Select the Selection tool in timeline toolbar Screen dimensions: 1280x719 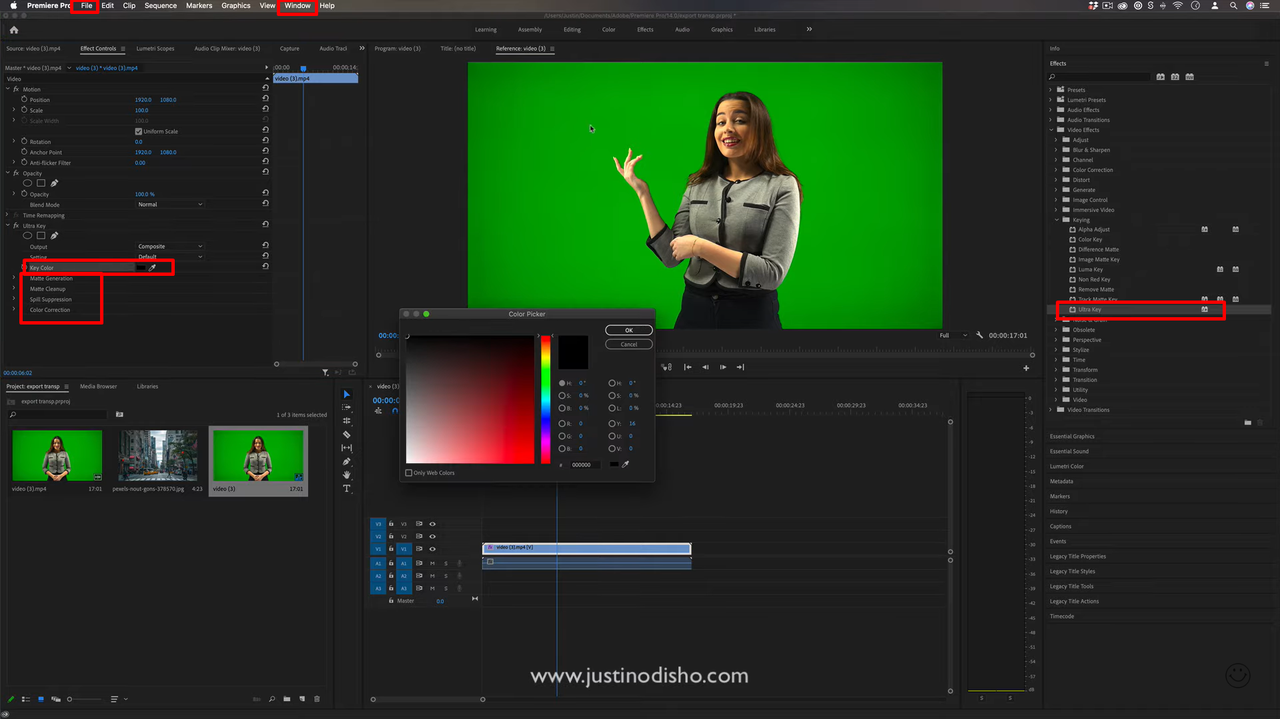click(347, 394)
